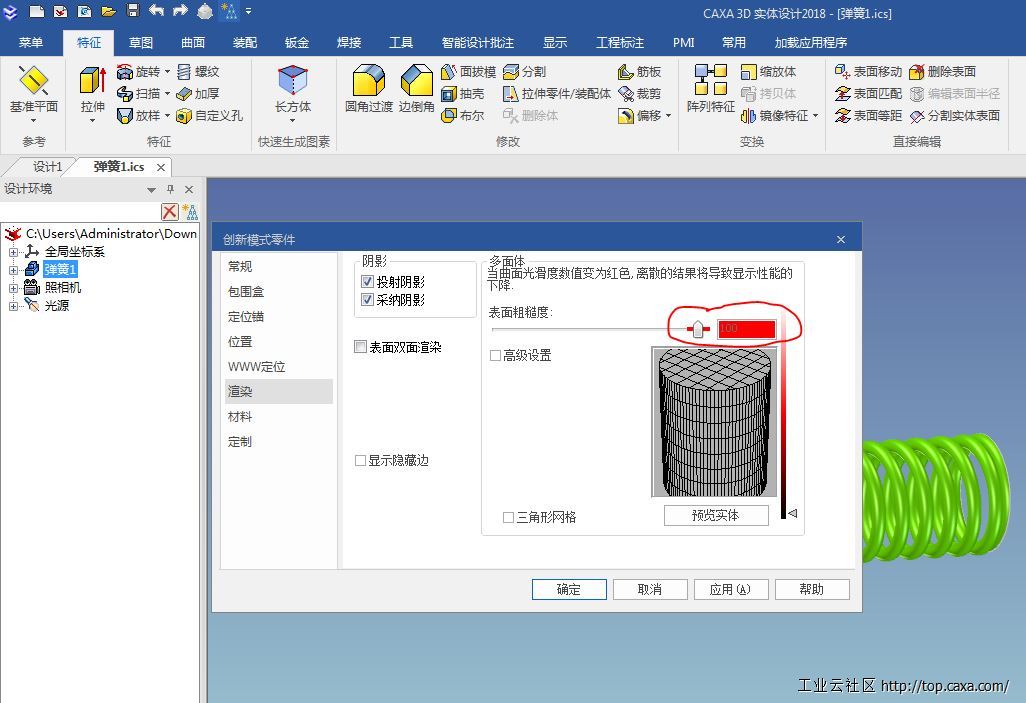The width and height of the screenshot is (1026, 703).
Task: Click the 表面粗糙度 slider thumb
Action: pos(698,329)
